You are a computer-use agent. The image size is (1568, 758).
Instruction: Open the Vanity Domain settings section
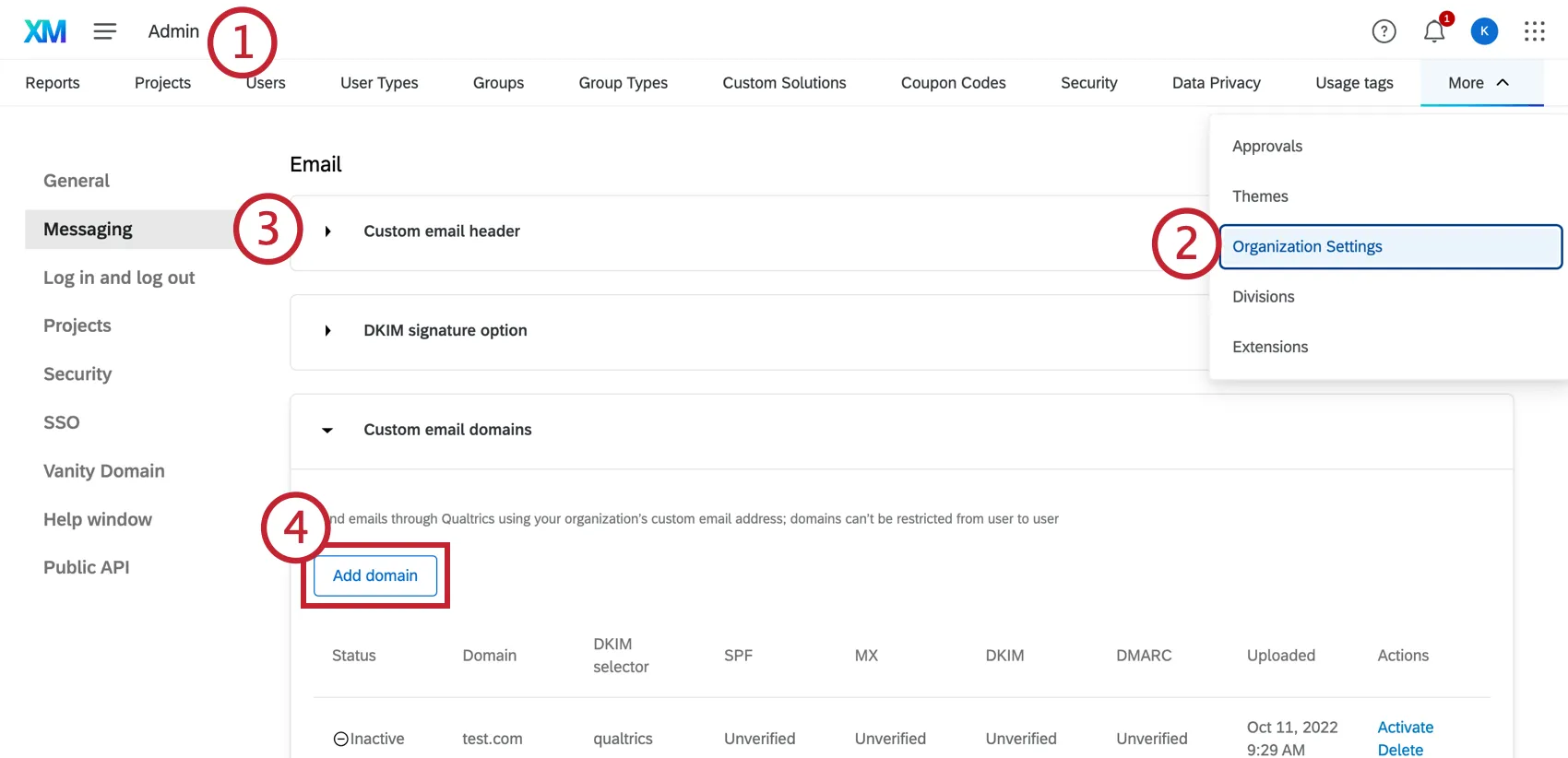(x=104, y=471)
